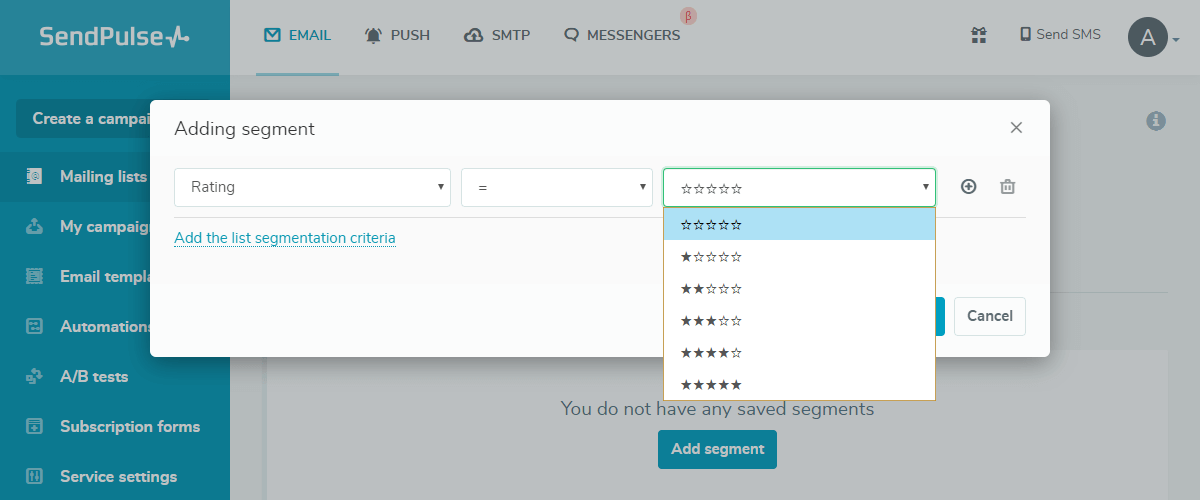Click the gift icon in header
This screenshot has height=500, width=1200.
tap(979, 36)
